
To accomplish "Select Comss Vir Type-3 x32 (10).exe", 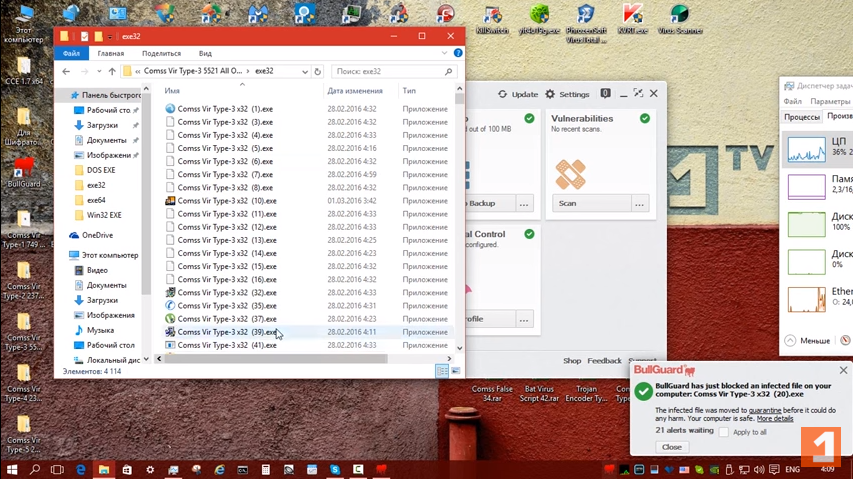I will pyautogui.click(x=227, y=201).
